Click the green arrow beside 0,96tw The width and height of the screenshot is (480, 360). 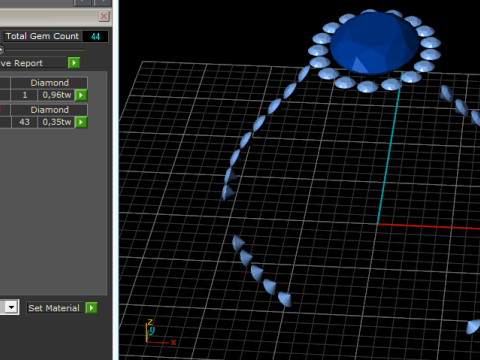click(81, 95)
